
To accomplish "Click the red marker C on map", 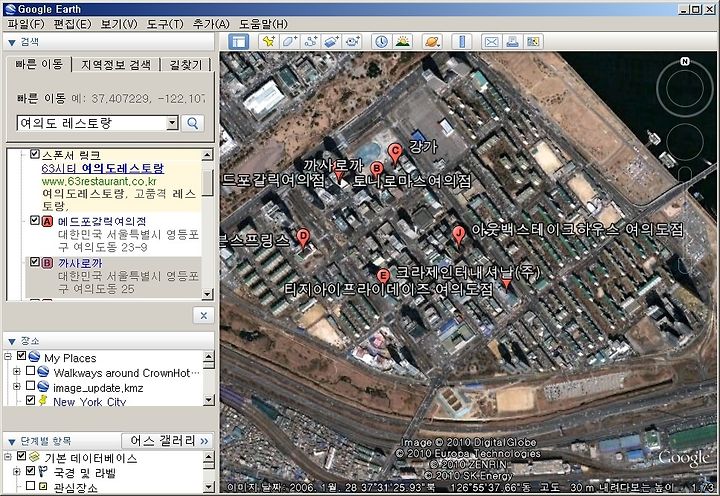I will coord(395,153).
